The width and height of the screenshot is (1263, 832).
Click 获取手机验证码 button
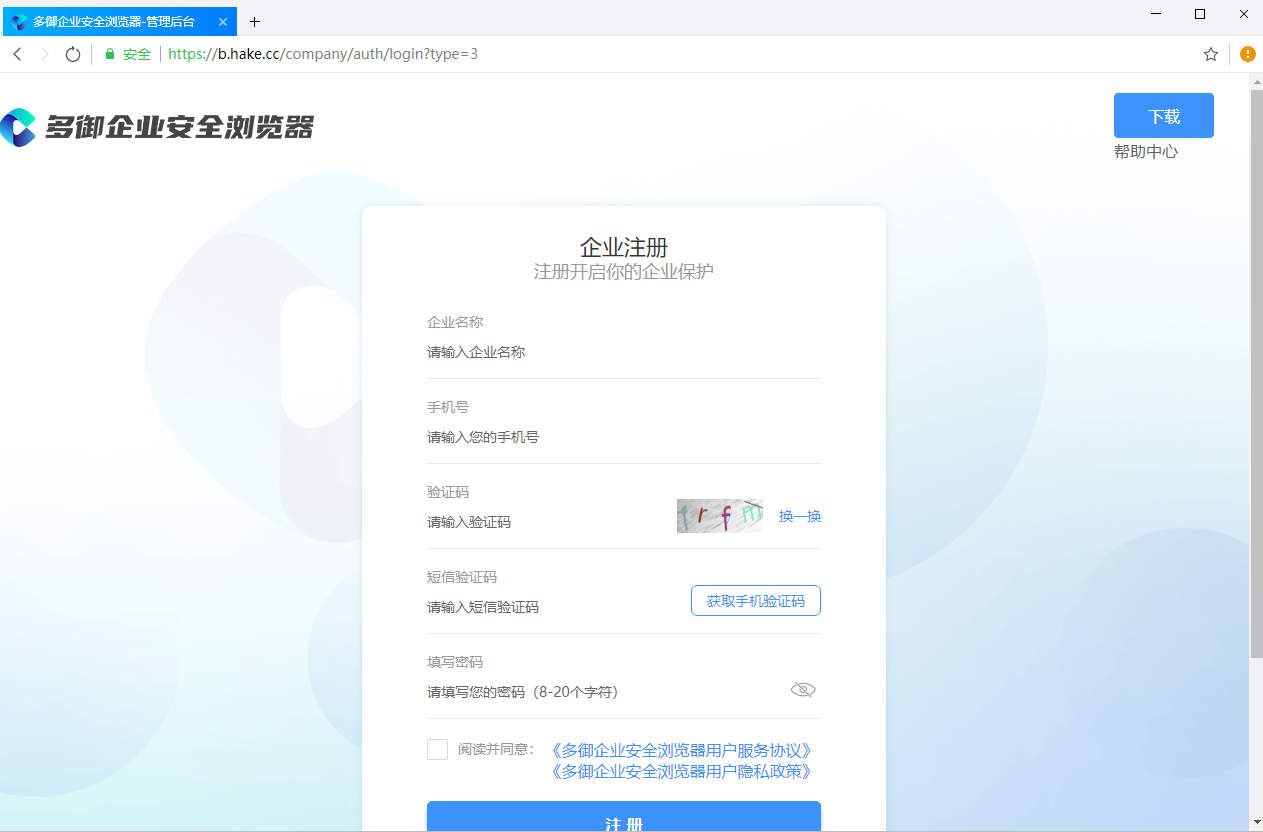756,601
